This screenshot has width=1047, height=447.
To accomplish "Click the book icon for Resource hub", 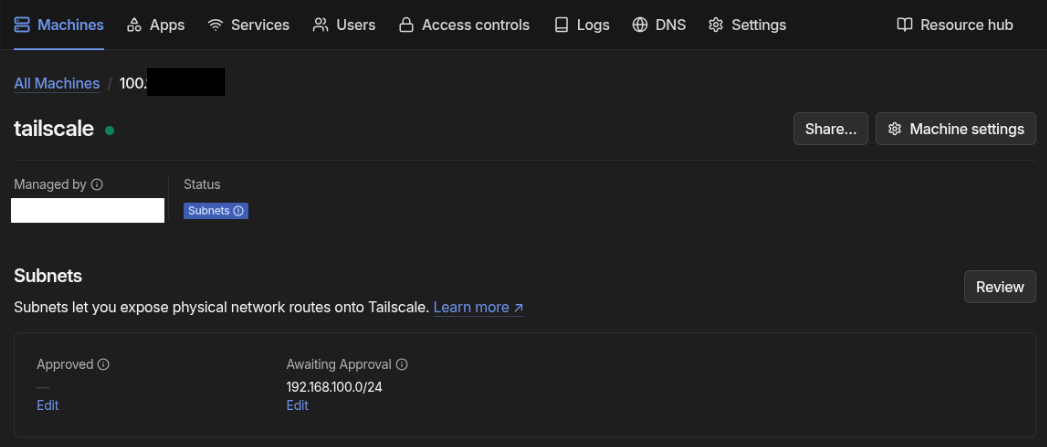I will pos(904,25).
